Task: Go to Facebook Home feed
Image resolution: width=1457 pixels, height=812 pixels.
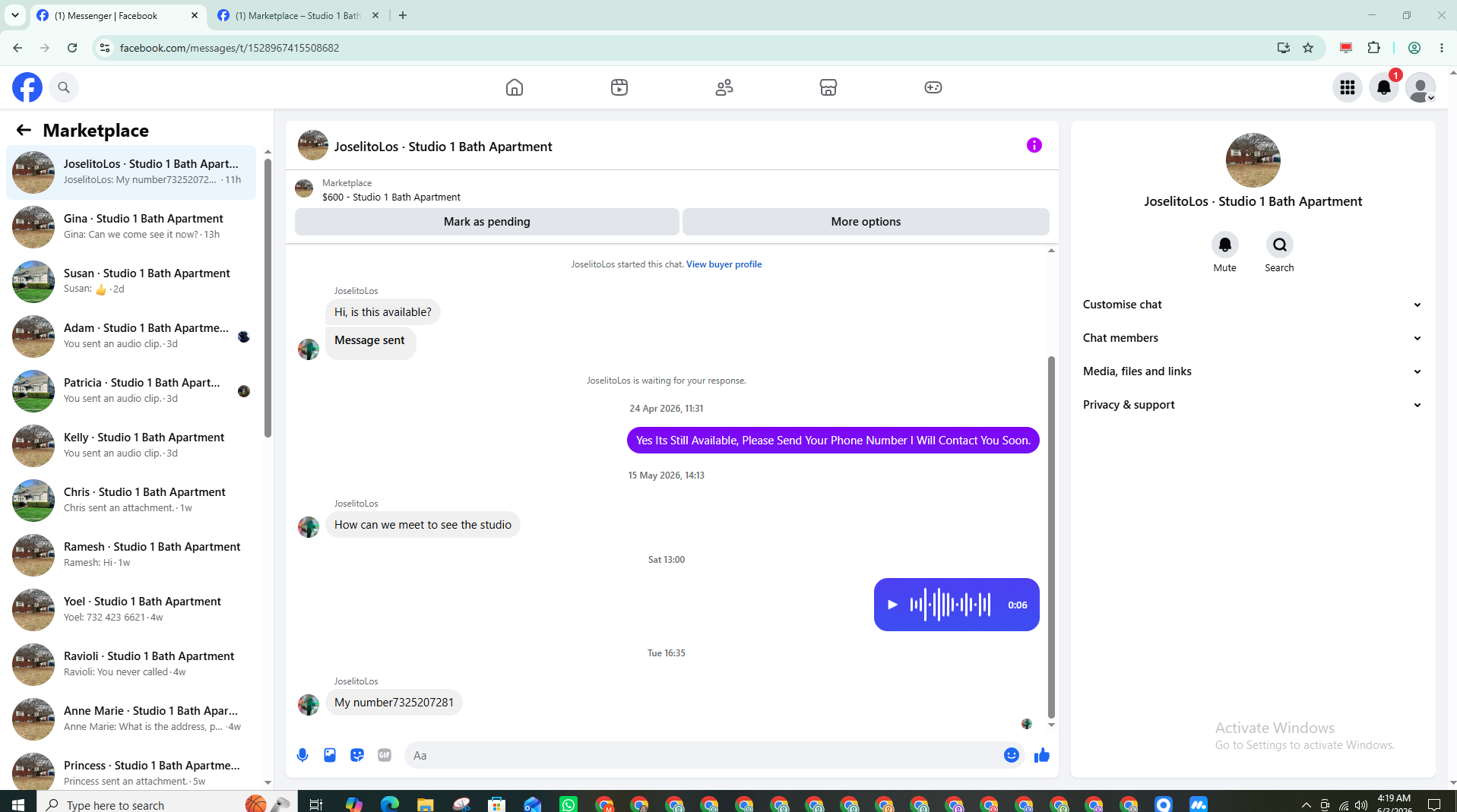Action: (515, 87)
